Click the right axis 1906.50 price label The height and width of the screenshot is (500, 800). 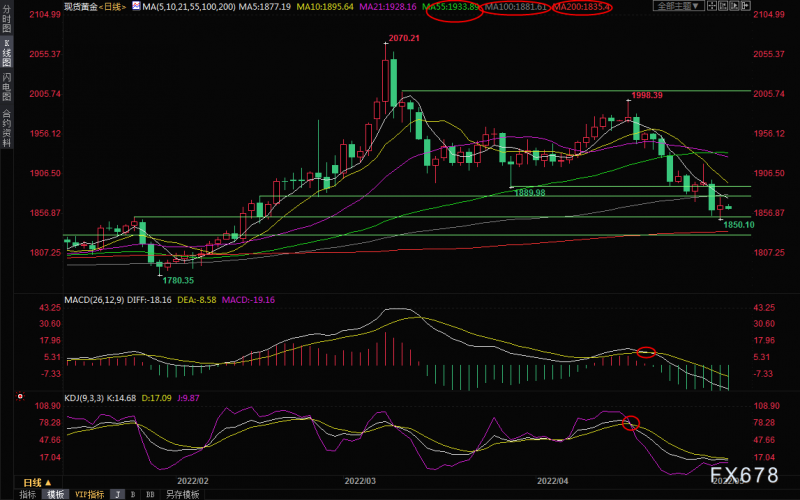769,173
